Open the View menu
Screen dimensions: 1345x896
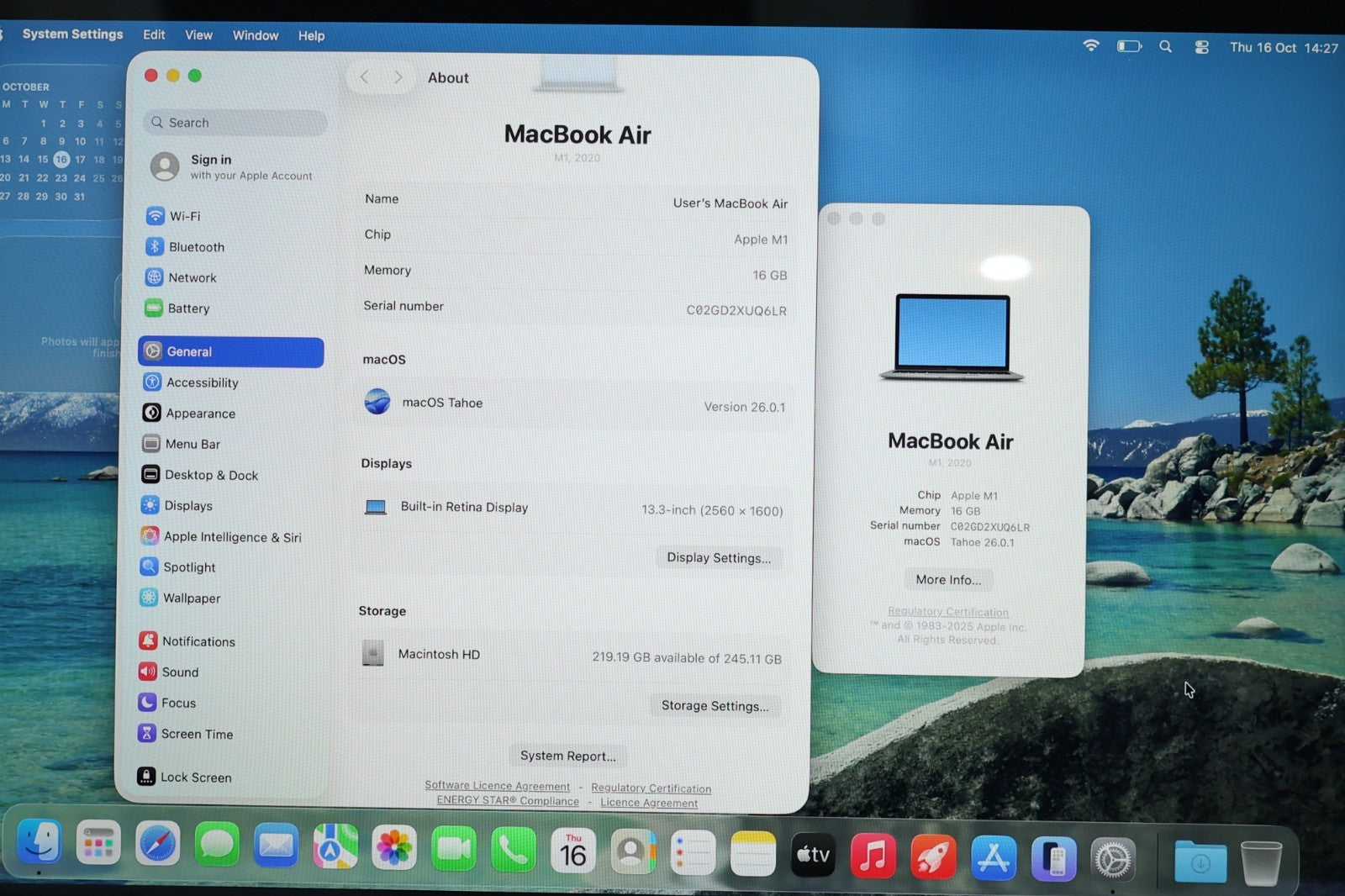(198, 35)
